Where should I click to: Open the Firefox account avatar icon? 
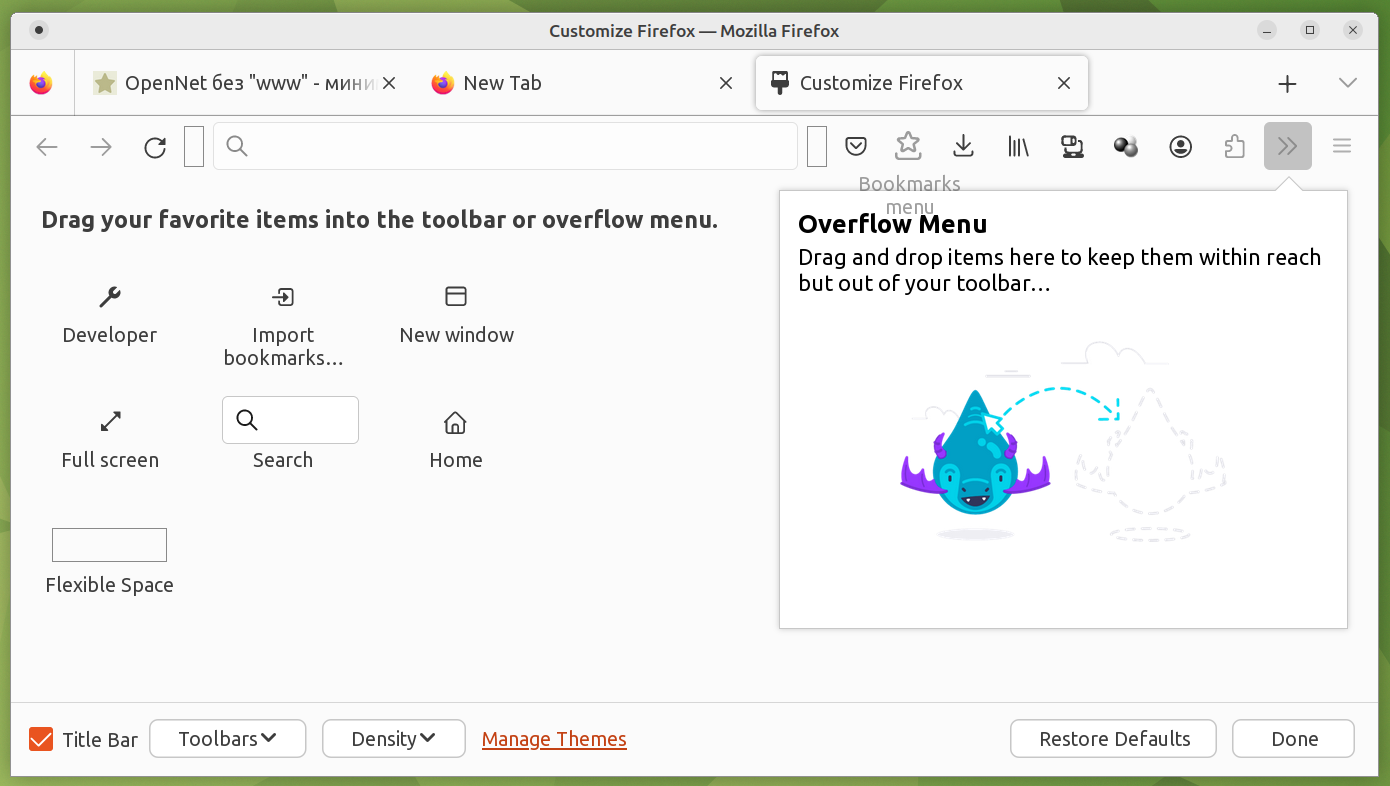[1180, 146]
